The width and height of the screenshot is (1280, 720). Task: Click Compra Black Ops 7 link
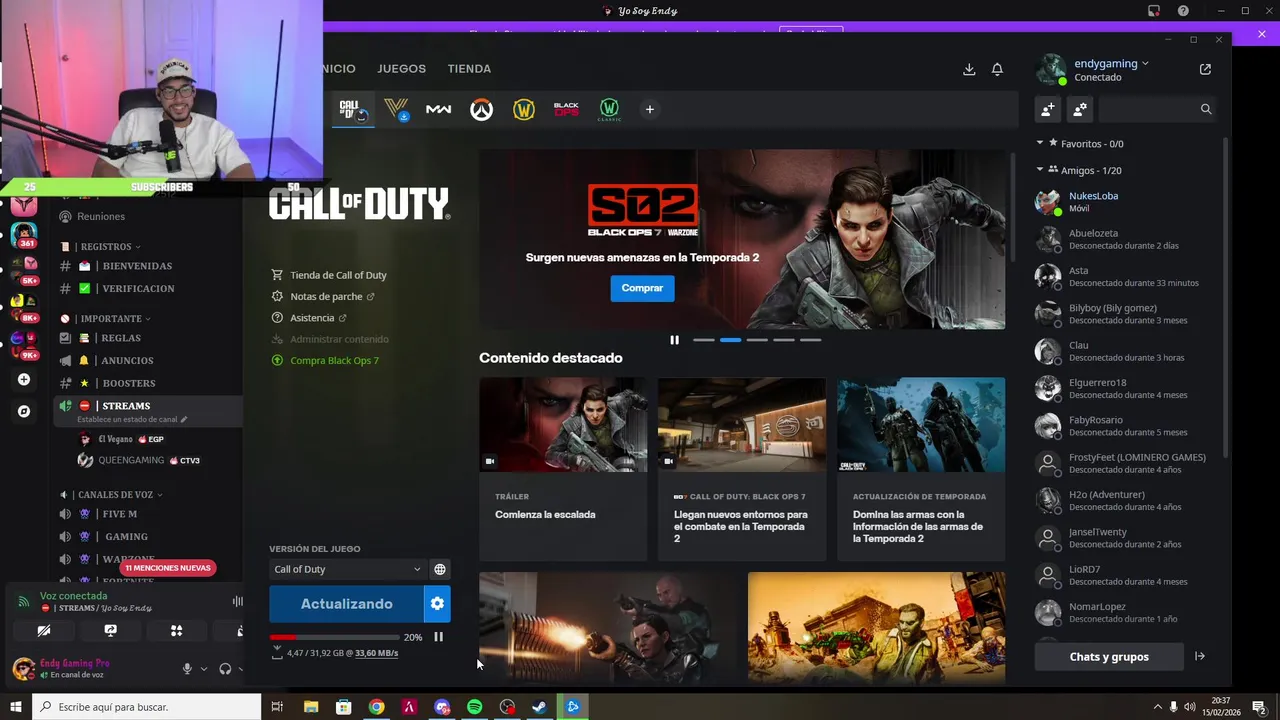coord(334,360)
